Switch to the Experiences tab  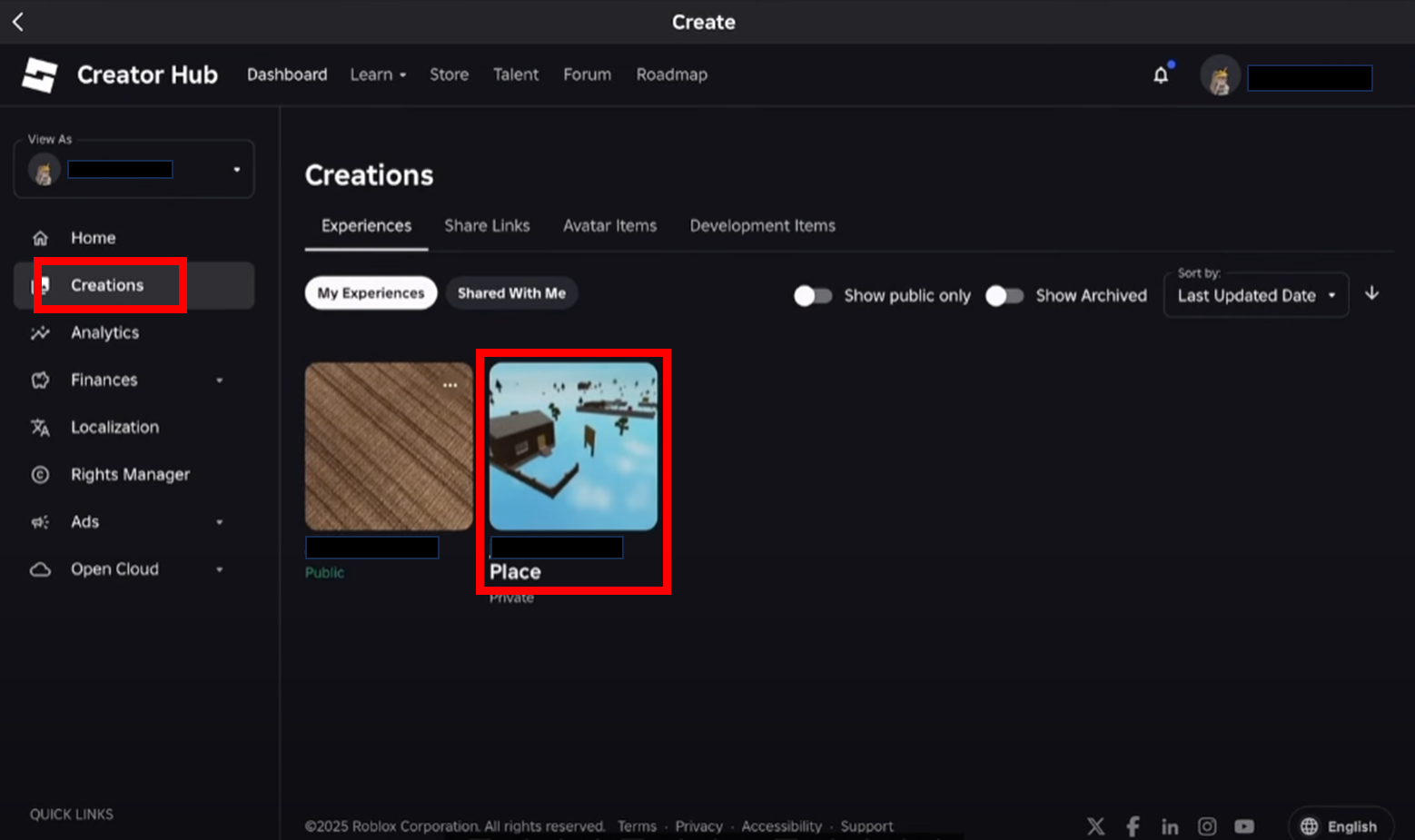(x=366, y=226)
